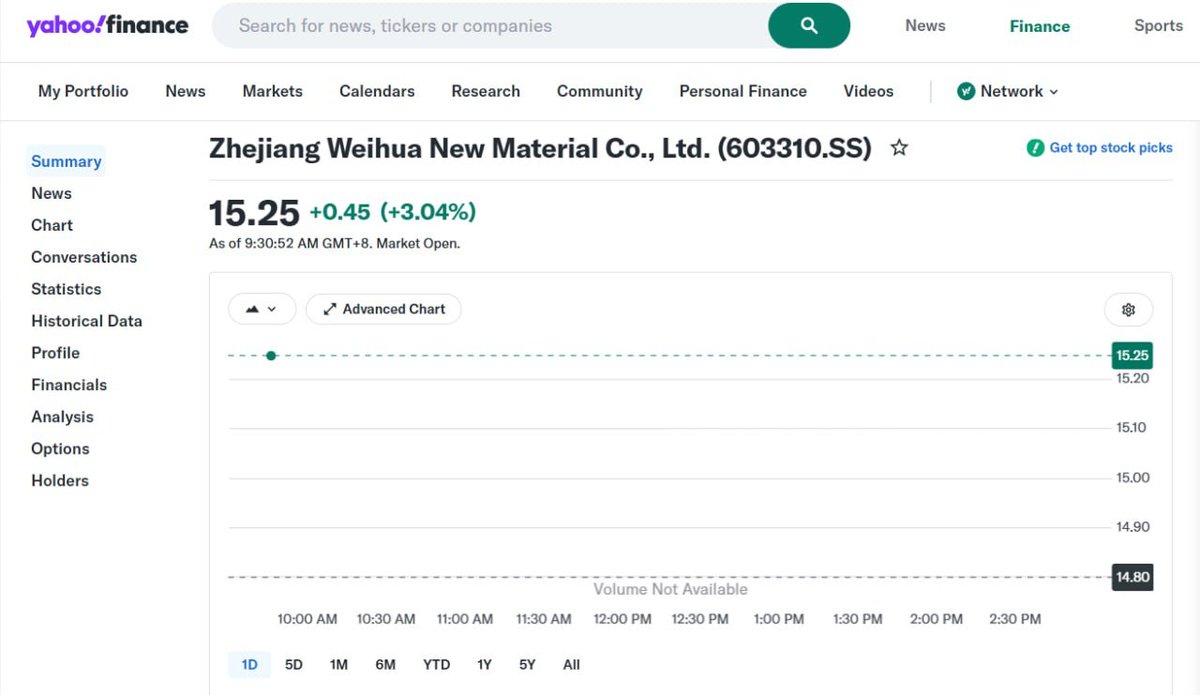The image size is (1200, 695).
Task: Select News in left sidebar
Action: 51,193
